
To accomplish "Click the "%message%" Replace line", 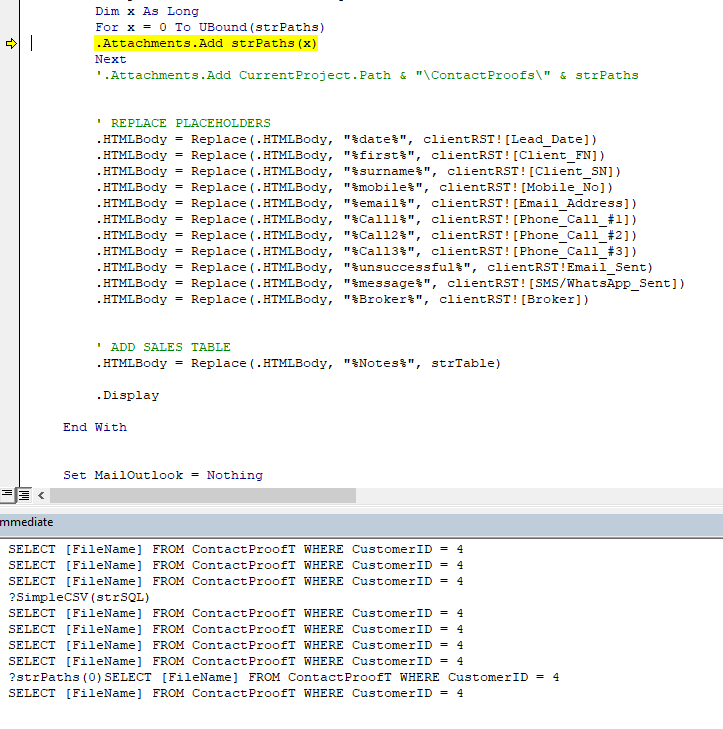I will 391,284.
